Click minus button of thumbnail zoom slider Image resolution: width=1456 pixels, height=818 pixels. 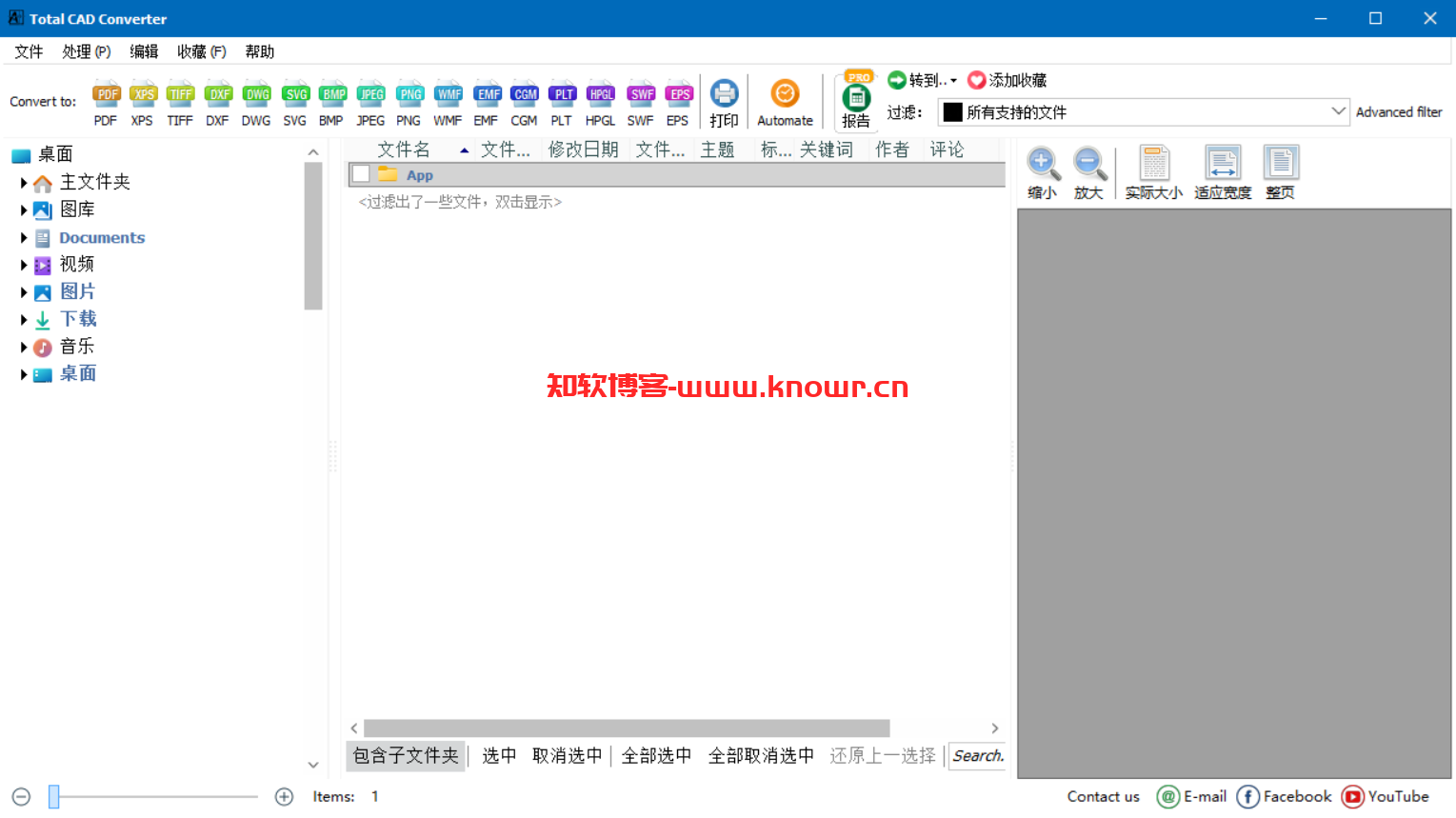[x=22, y=797]
